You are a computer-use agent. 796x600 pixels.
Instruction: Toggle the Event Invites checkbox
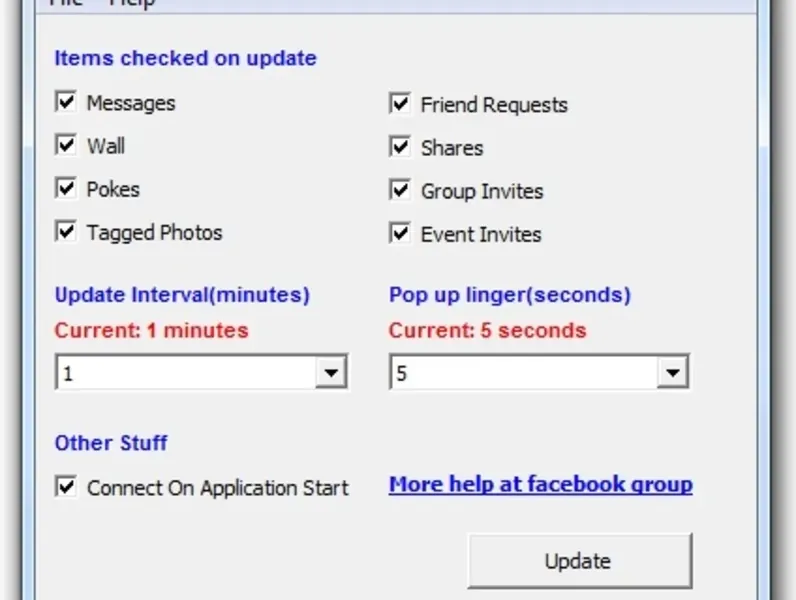(401, 234)
